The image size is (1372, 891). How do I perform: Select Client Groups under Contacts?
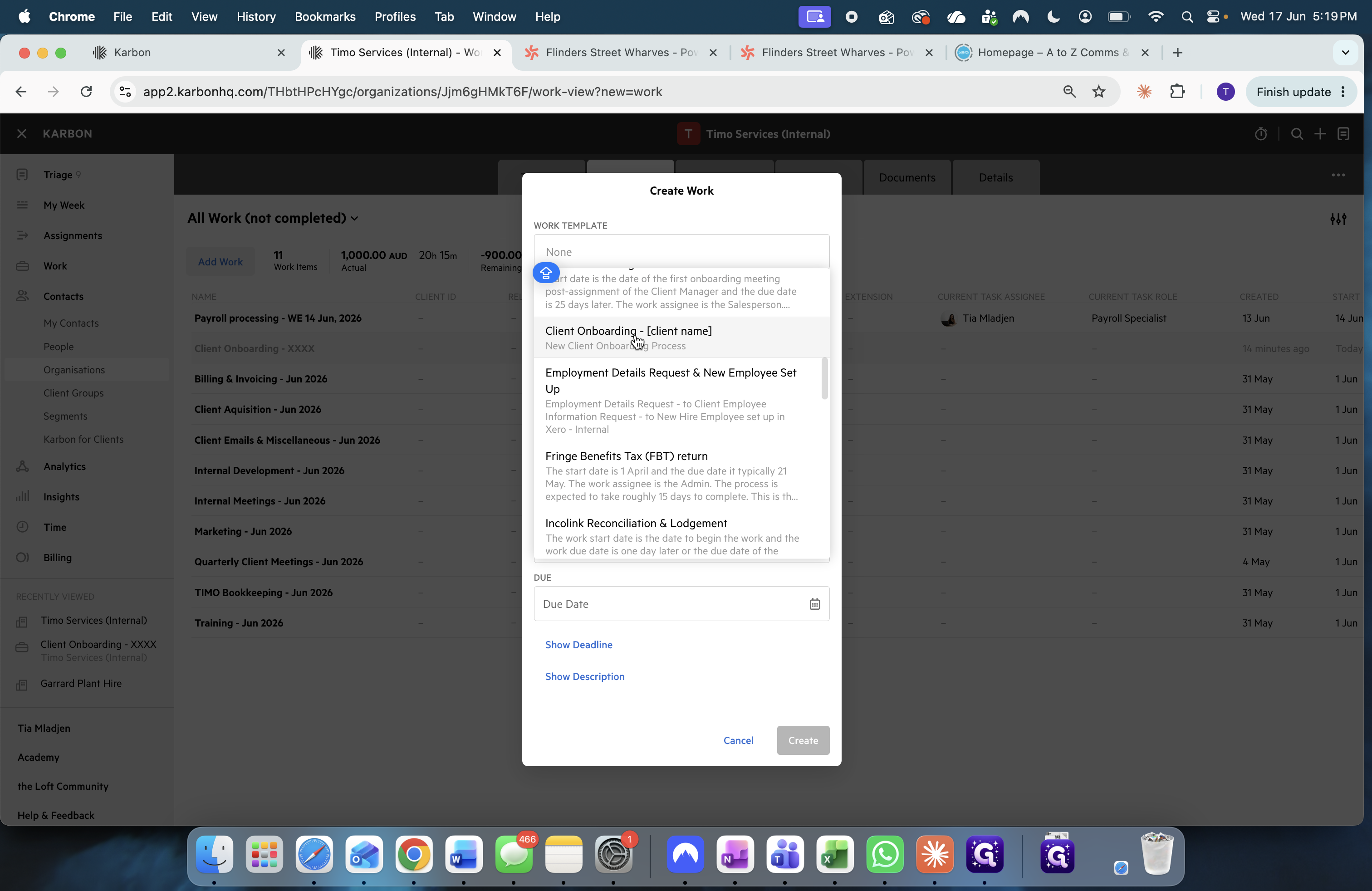coord(73,393)
